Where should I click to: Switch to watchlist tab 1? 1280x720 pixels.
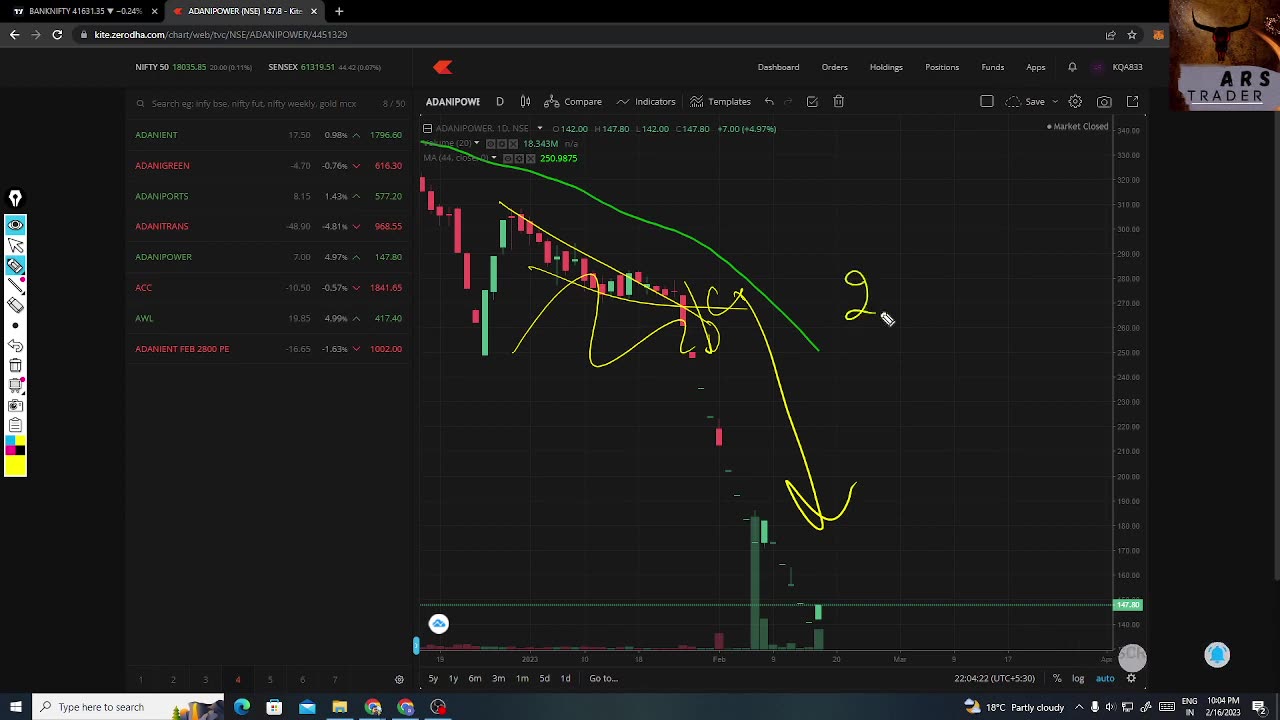[140, 680]
